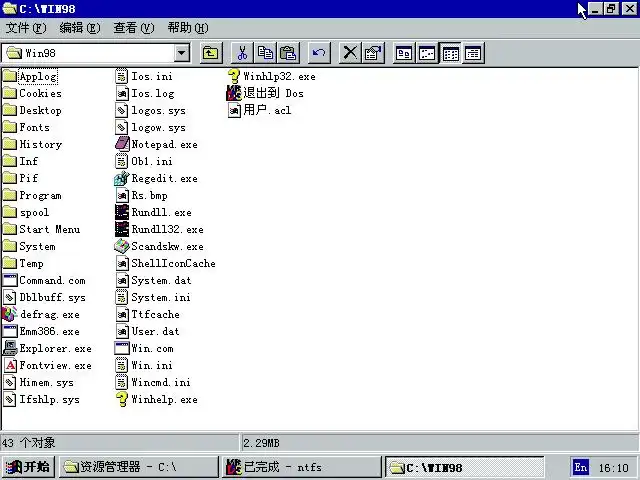Switch to 资源管理器 - C:\ taskbar button

[139, 467]
